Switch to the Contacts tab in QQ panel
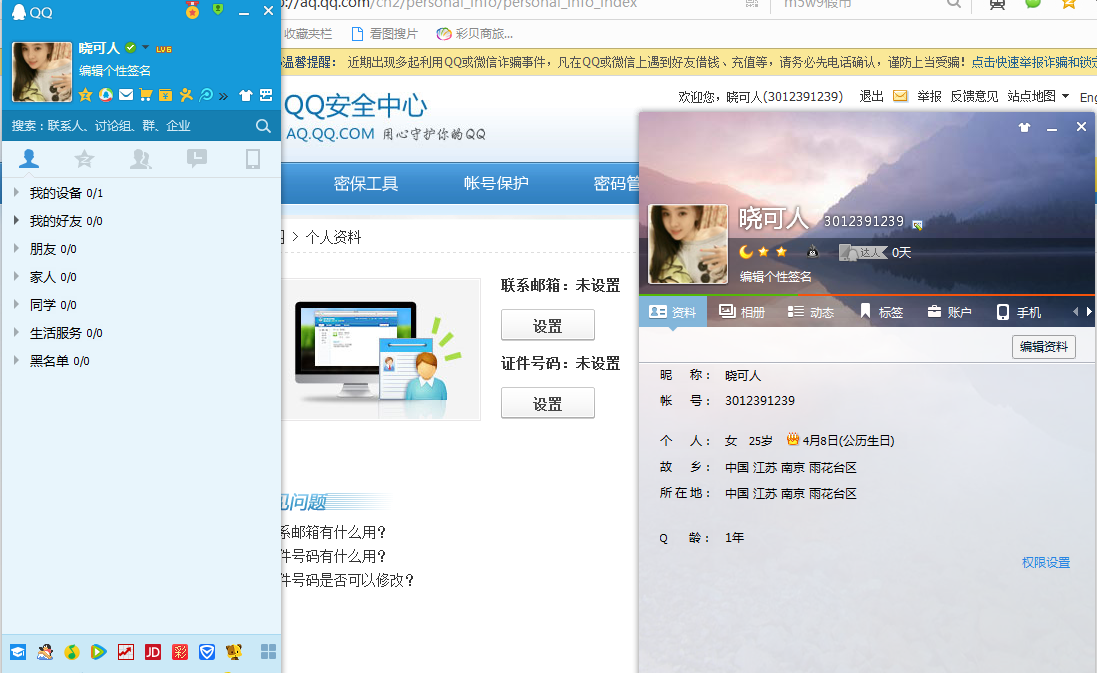Viewport: 1097px width, 673px height. 29,159
